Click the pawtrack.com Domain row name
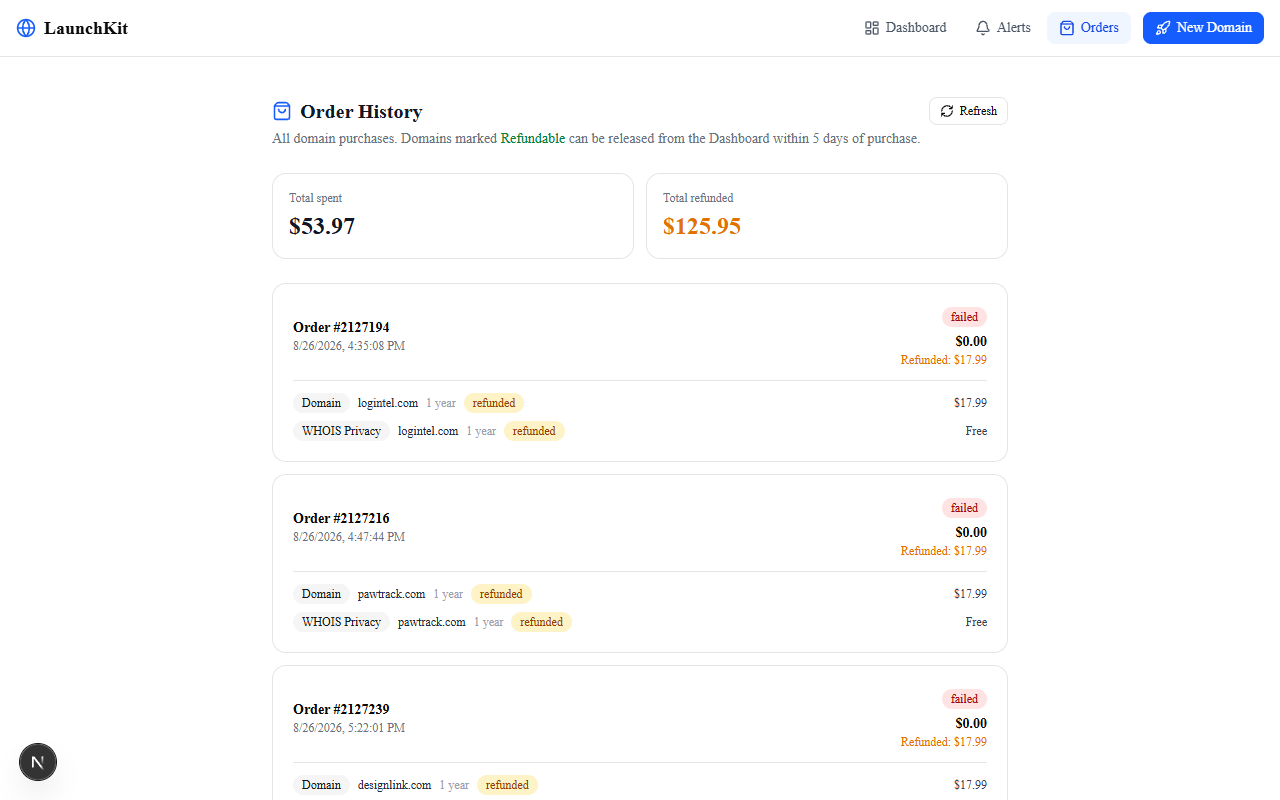Viewport: 1280px width, 800px height. [x=392, y=594]
